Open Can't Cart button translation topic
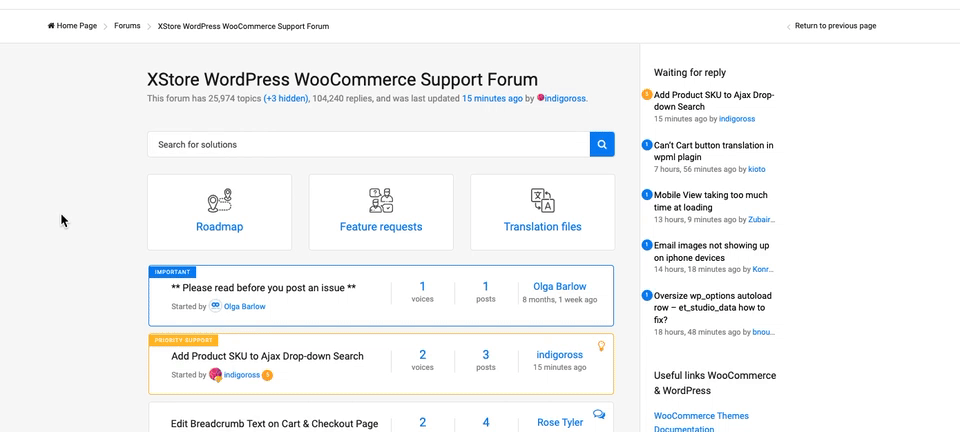 pos(713,151)
